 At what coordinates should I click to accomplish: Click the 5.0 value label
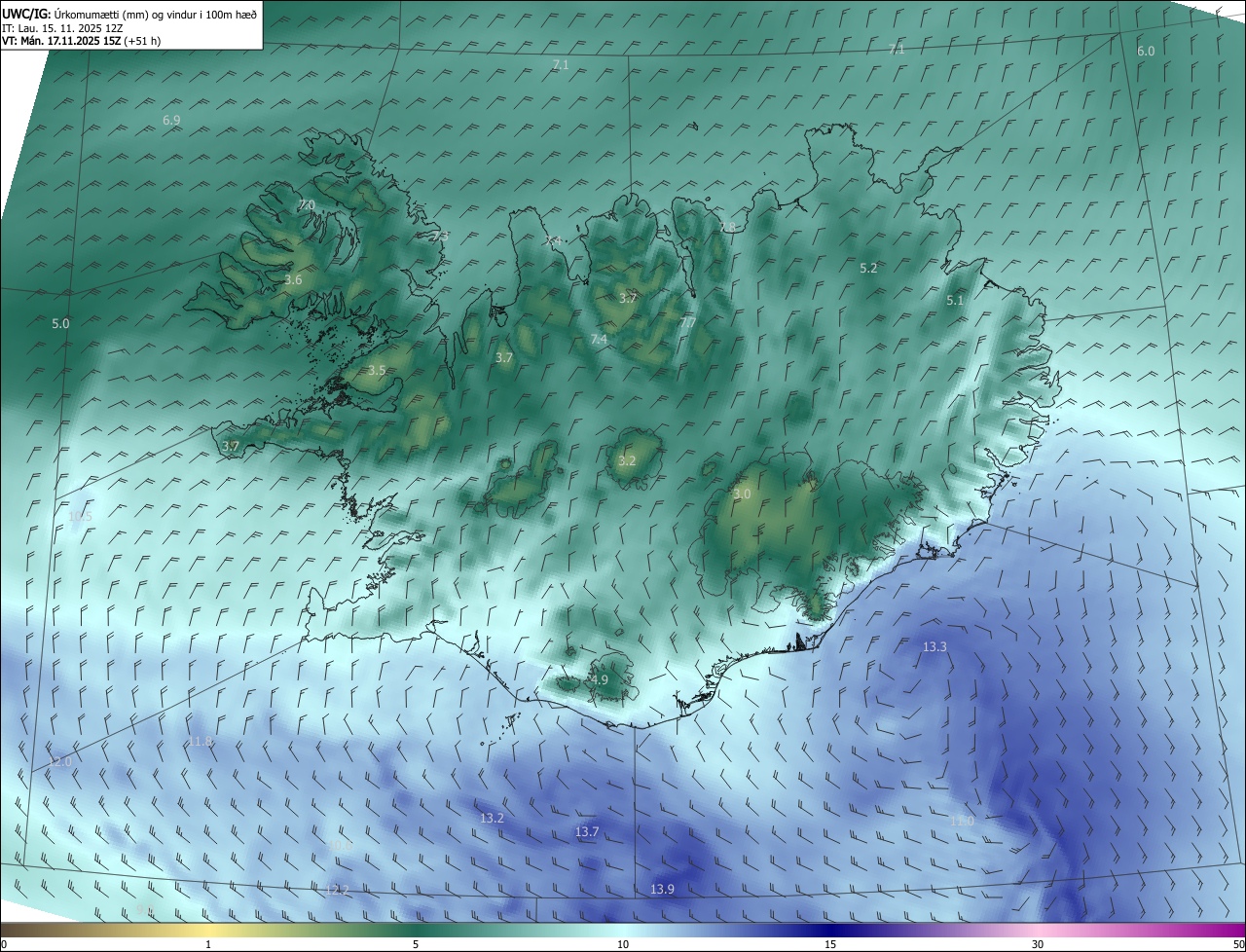tap(60, 323)
